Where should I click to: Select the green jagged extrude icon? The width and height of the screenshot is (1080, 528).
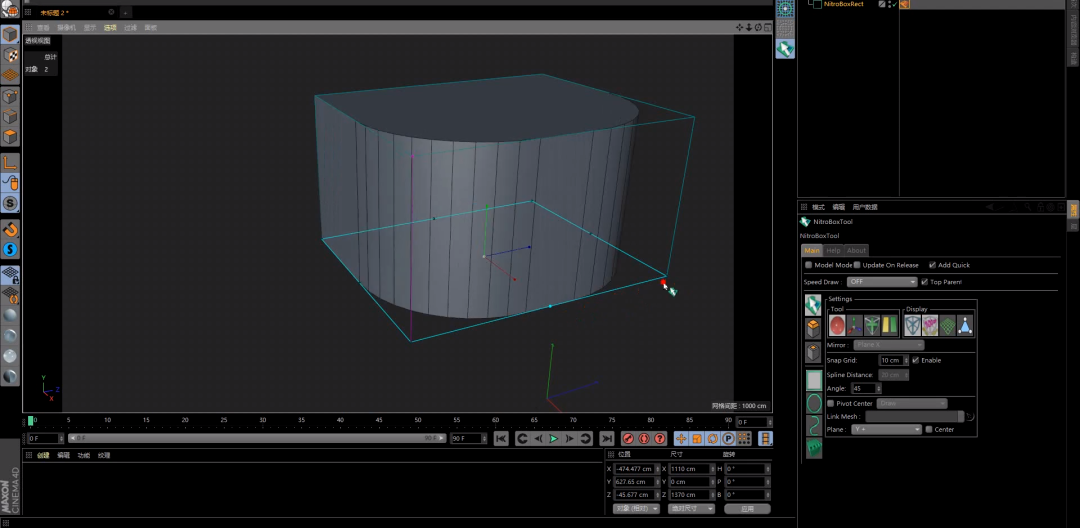tap(813, 448)
